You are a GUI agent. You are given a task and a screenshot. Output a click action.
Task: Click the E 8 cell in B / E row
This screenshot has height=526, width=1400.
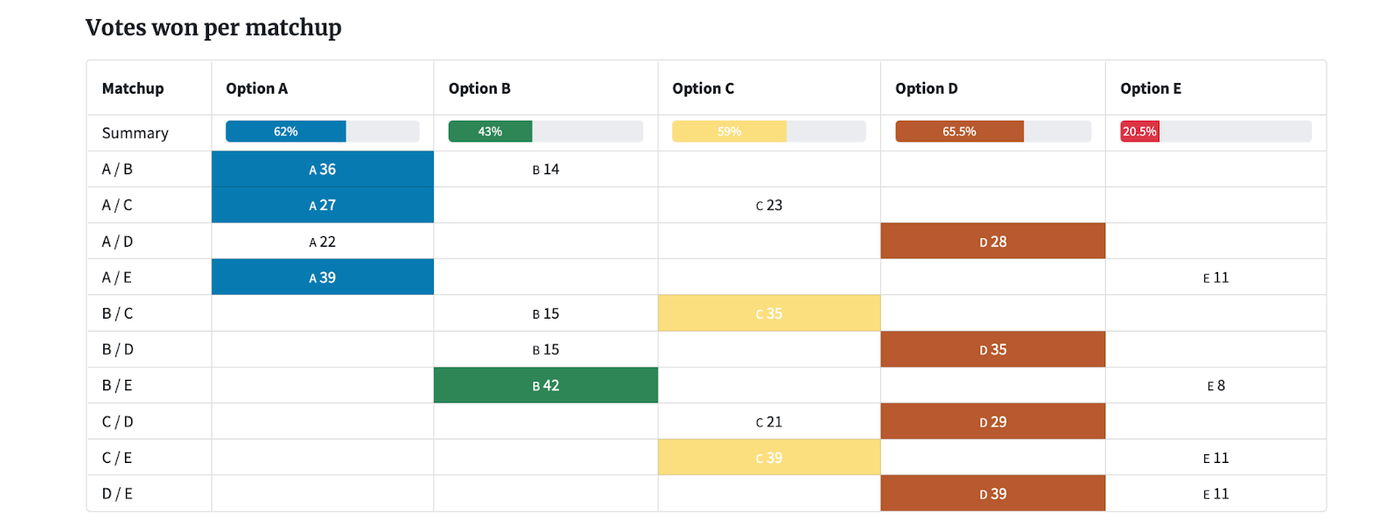(1216, 385)
